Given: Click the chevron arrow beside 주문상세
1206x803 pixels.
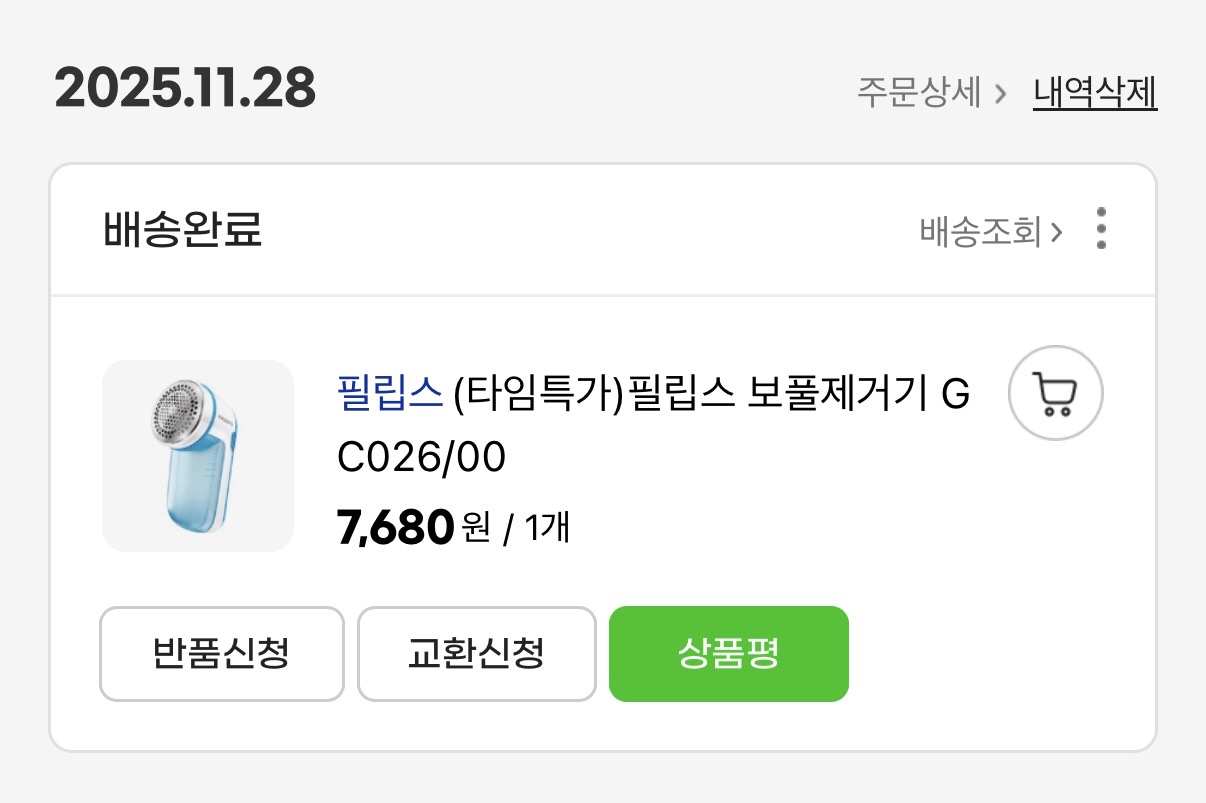Looking at the screenshot, I should tap(1000, 94).
